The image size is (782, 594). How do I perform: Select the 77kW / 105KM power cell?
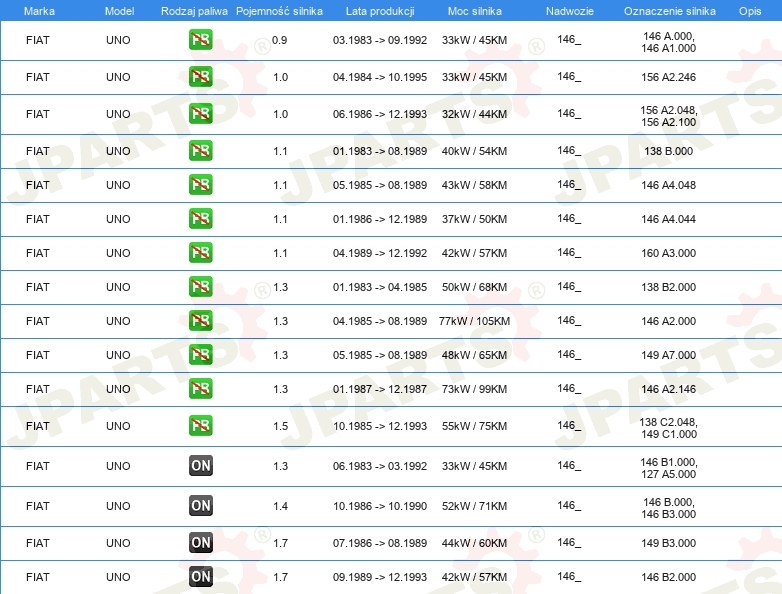click(x=474, y=321)
